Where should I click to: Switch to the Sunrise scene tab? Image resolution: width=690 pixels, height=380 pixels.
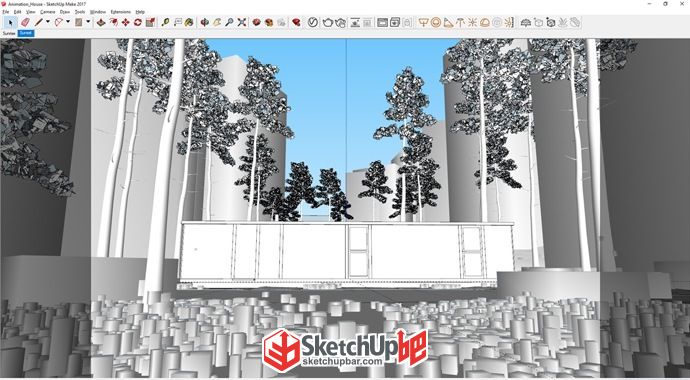click(x=9, y=33)
